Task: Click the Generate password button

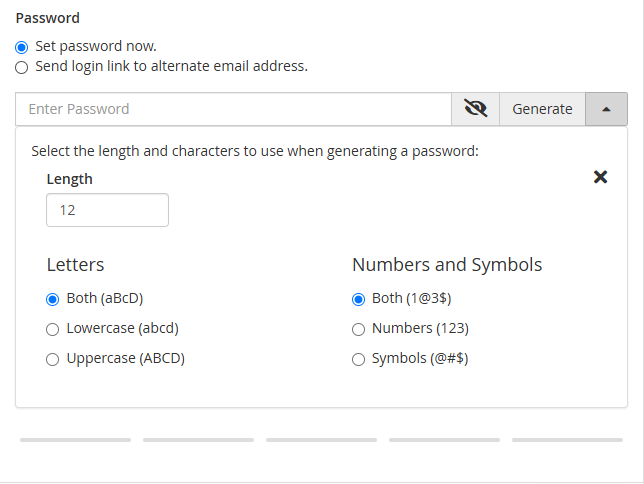Action: 542,109
